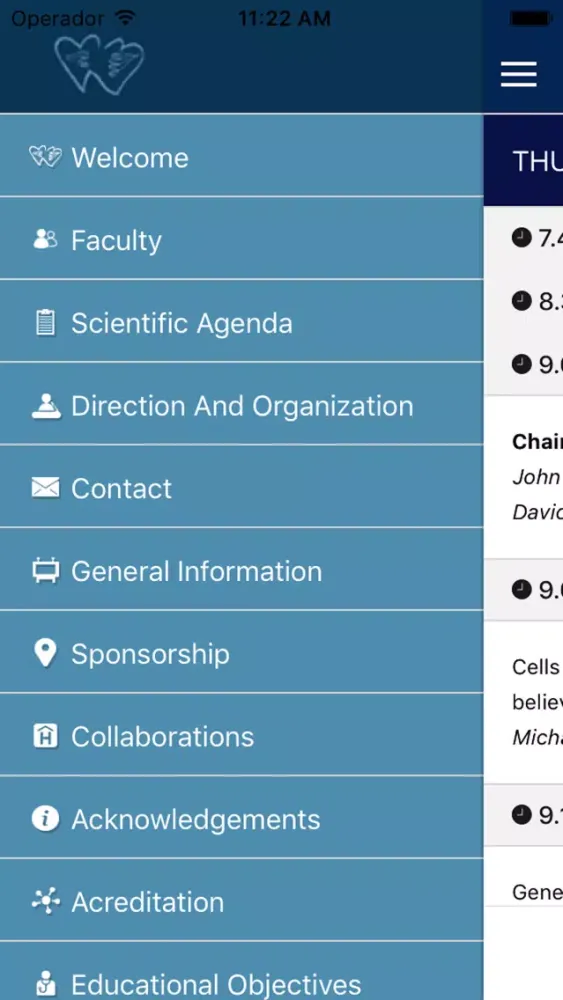Tap the hamburger menu icon
This screenshot has height=1000, width=563.
point(518,74)
